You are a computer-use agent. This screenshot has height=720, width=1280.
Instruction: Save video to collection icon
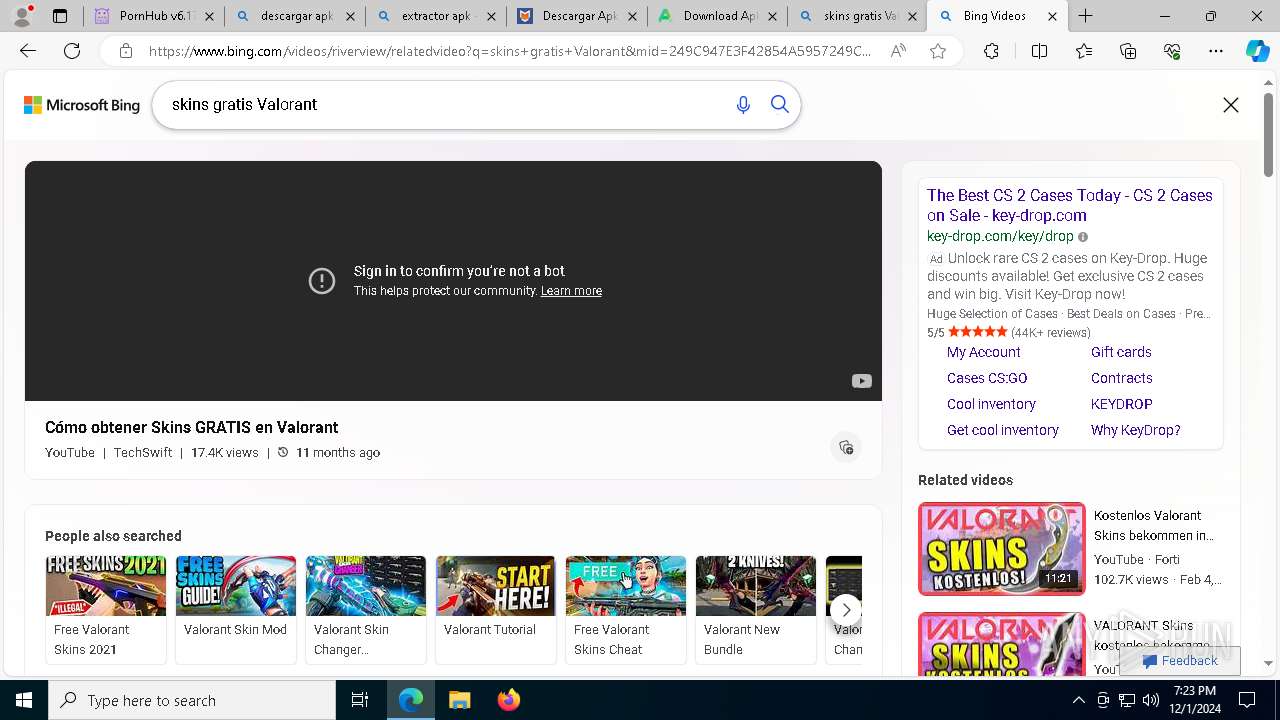(x=846, y=447)
